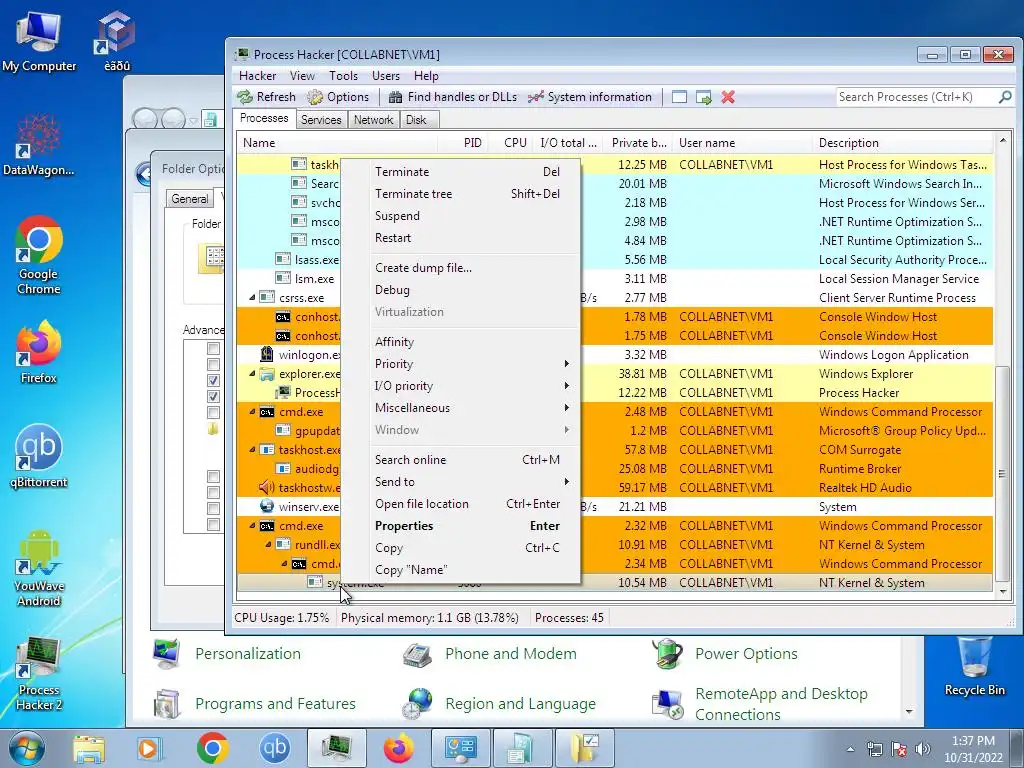Screen dimensions: 1024x768
Task: Collapse the rundll tree node
Action: tap(268, 545)
